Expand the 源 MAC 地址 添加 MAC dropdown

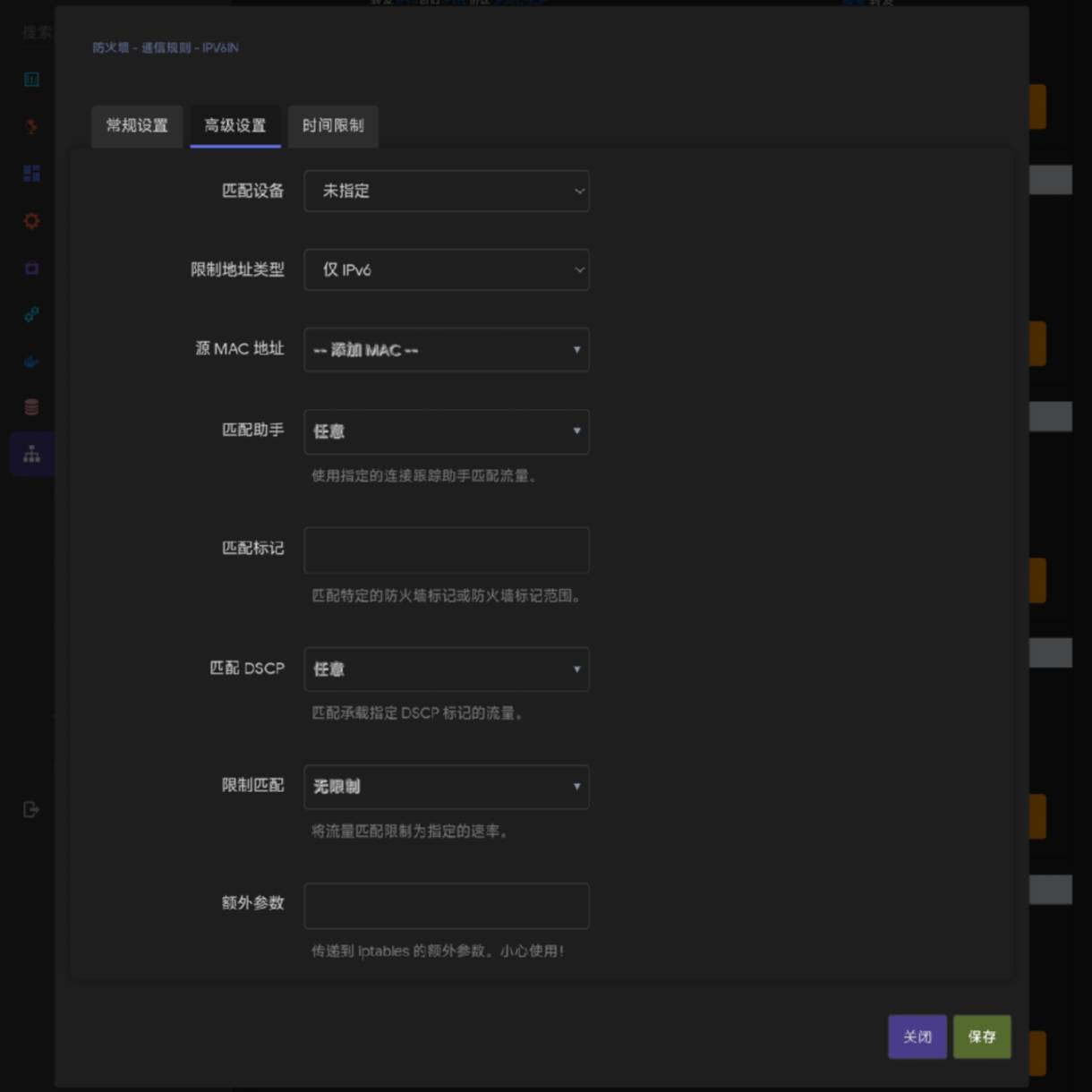click(x=447, y=349)
